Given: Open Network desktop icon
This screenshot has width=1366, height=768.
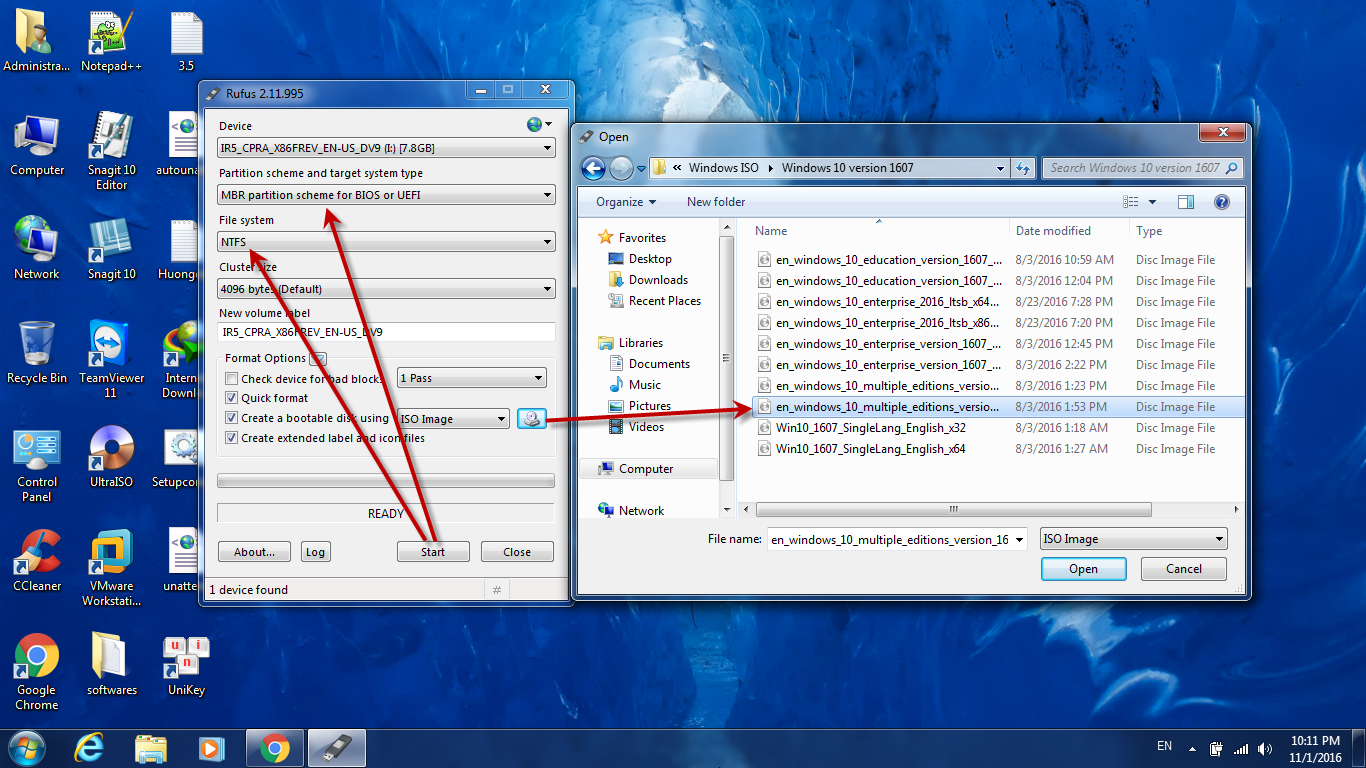Looking at the screenshot, I should point(37,250).
